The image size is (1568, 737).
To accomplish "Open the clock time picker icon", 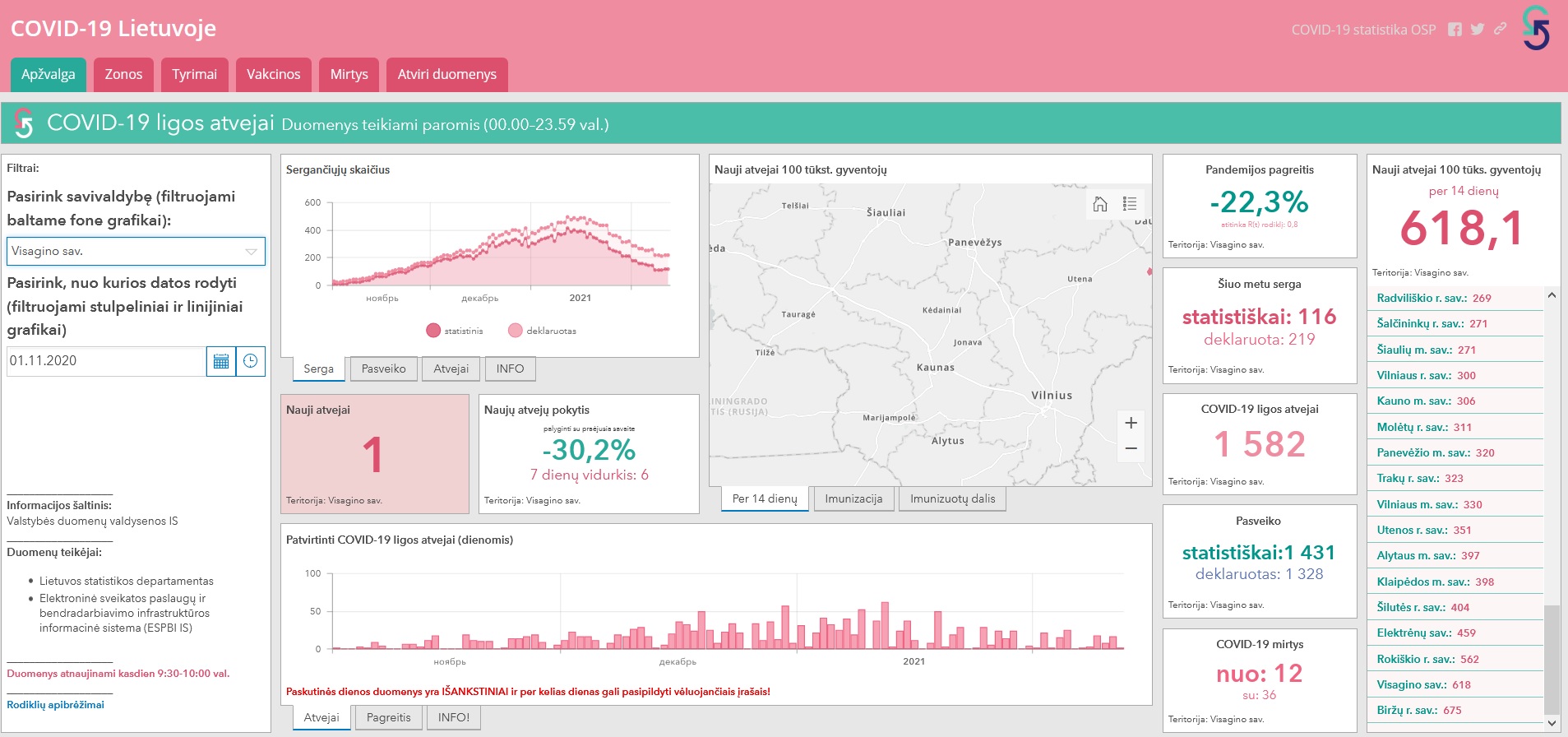I will 251,361.
